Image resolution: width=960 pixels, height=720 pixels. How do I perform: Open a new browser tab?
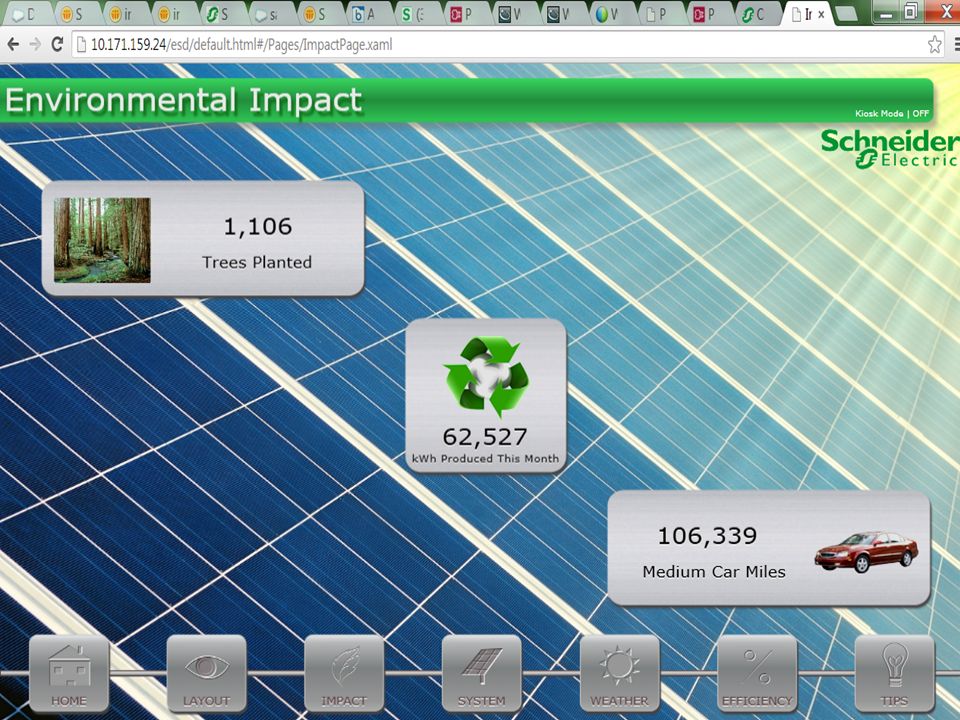[x=847, y=13]
